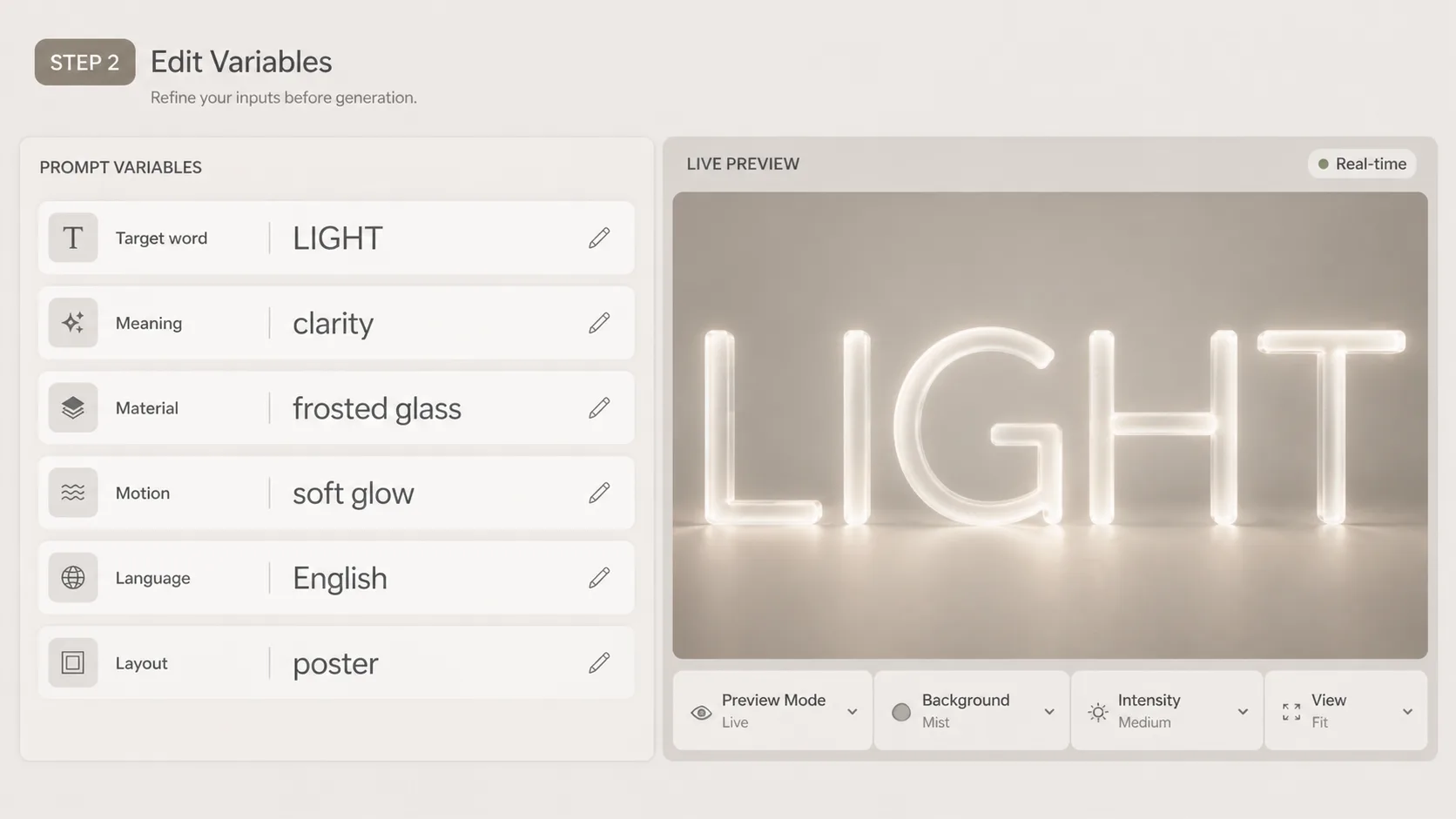Select the Material layers icon
The width and height of the screenshot is (1456, 819).
coord(73,406)
